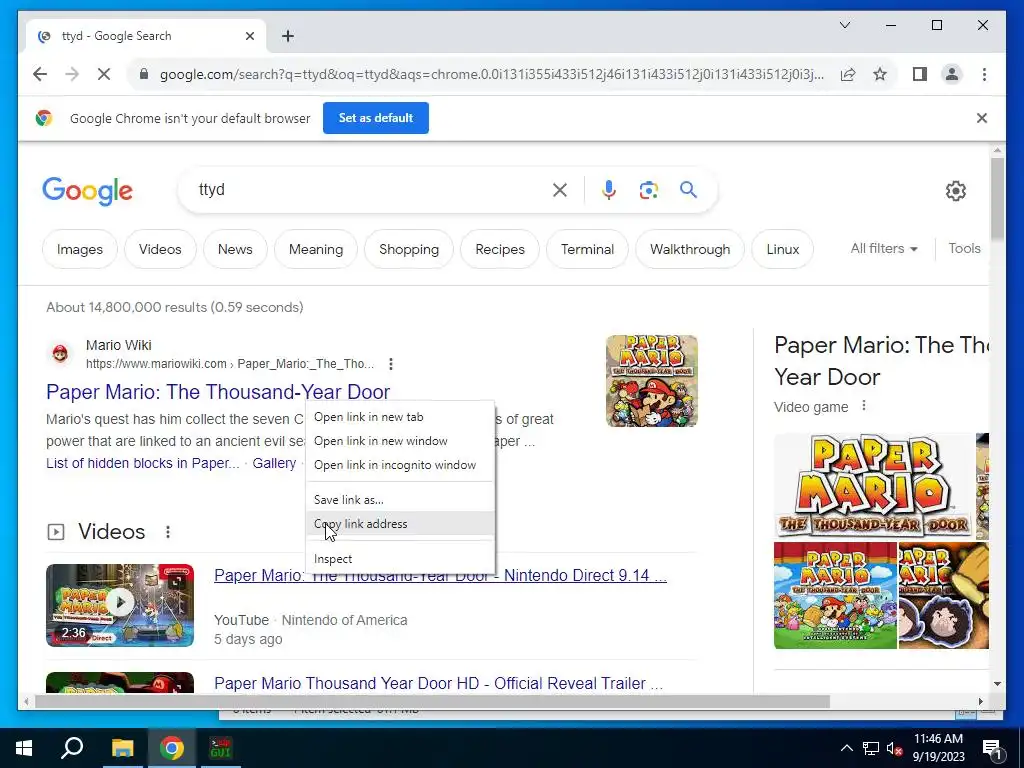This screenshot has height=768, width=1024.
Task: Open the tab search chevron
Action: point(844,25)
